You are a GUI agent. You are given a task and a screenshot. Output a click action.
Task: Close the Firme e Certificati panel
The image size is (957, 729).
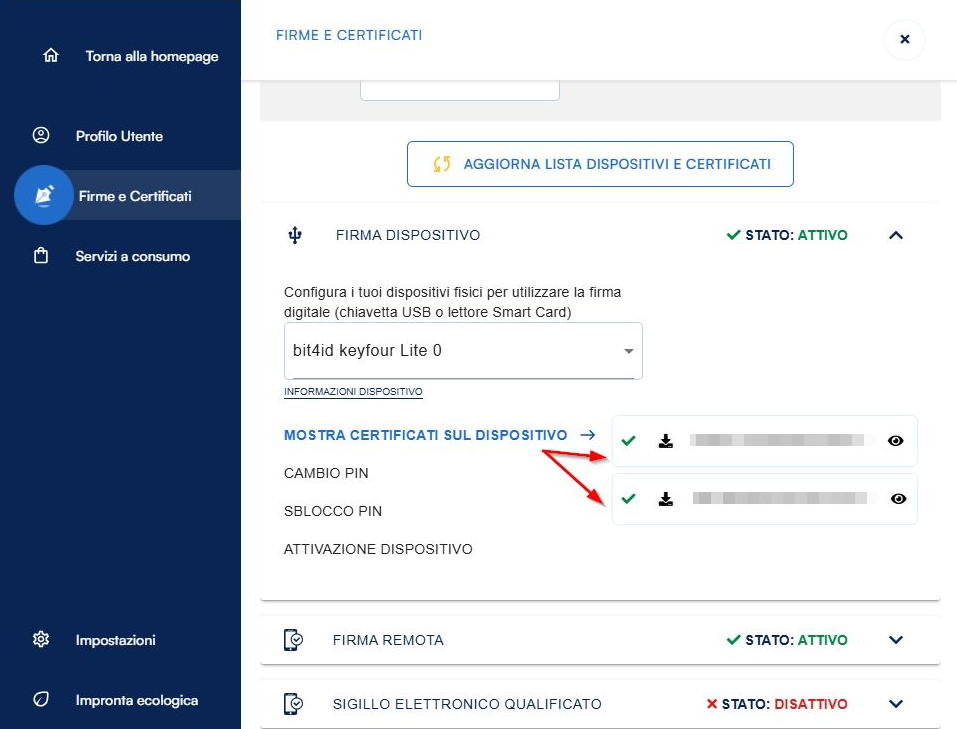tap(905, 39)
